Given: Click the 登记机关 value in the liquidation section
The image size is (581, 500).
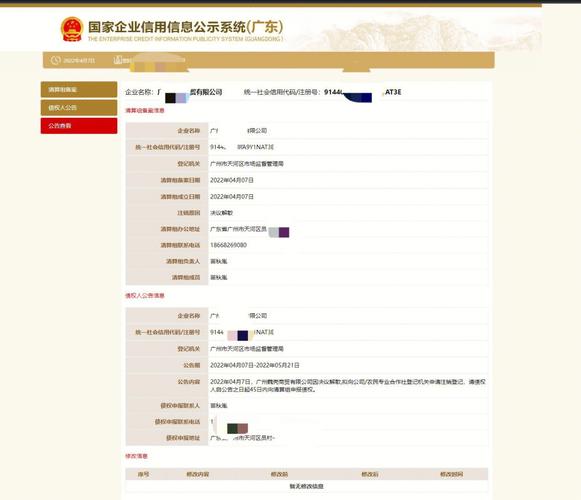Looking at the screenshot, I should point(246,163).
